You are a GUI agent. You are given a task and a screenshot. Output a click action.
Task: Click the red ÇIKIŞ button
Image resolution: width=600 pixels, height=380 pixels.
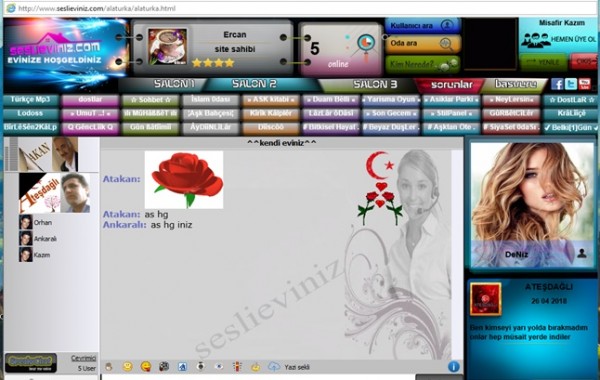point(584,62)
